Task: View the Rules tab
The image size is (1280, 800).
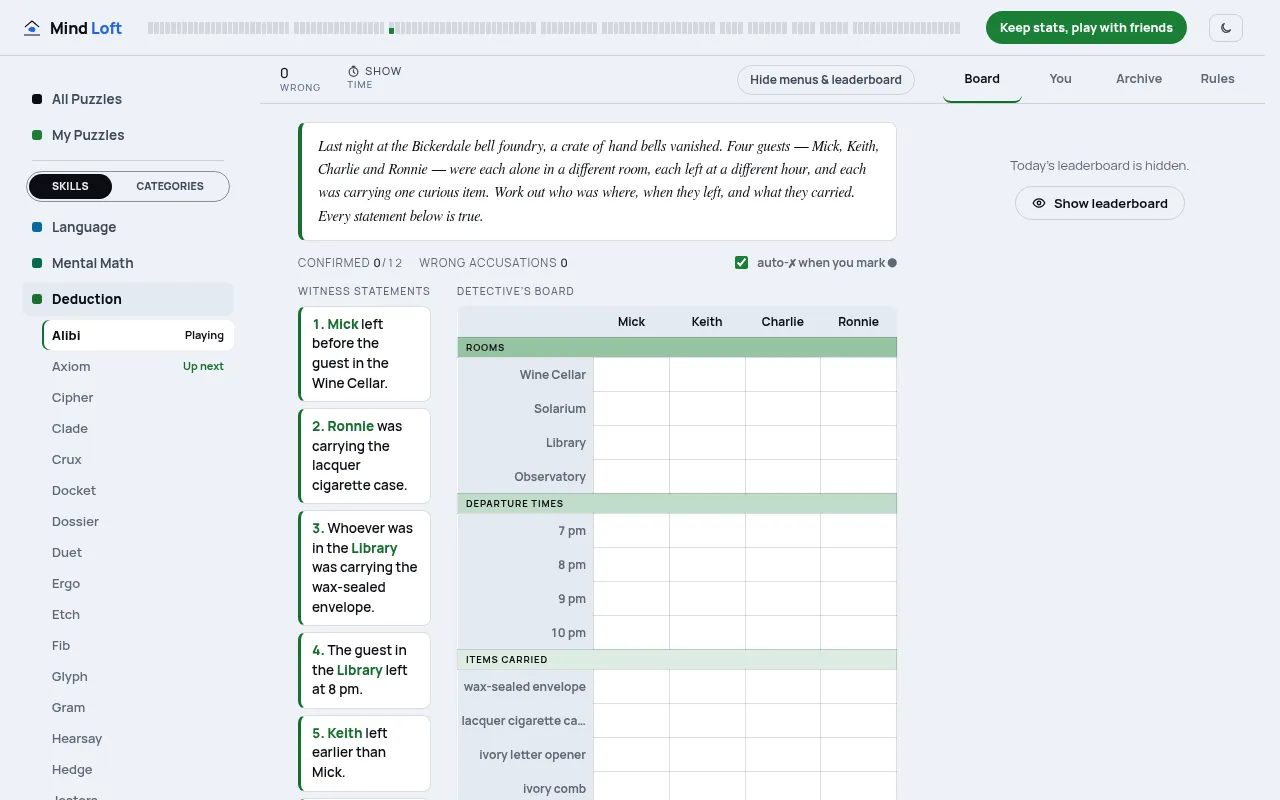Action: tap(1218, 79)
